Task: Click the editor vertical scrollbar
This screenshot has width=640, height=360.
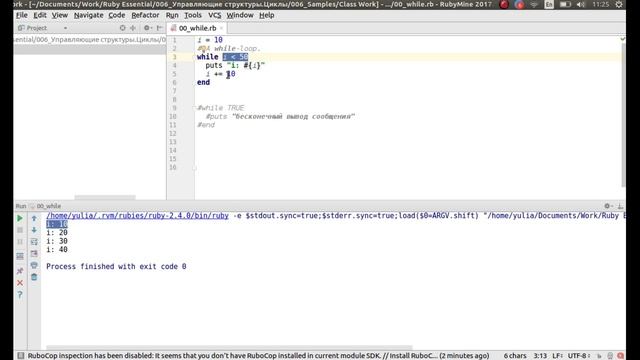Action: click(x=623, y=114)
